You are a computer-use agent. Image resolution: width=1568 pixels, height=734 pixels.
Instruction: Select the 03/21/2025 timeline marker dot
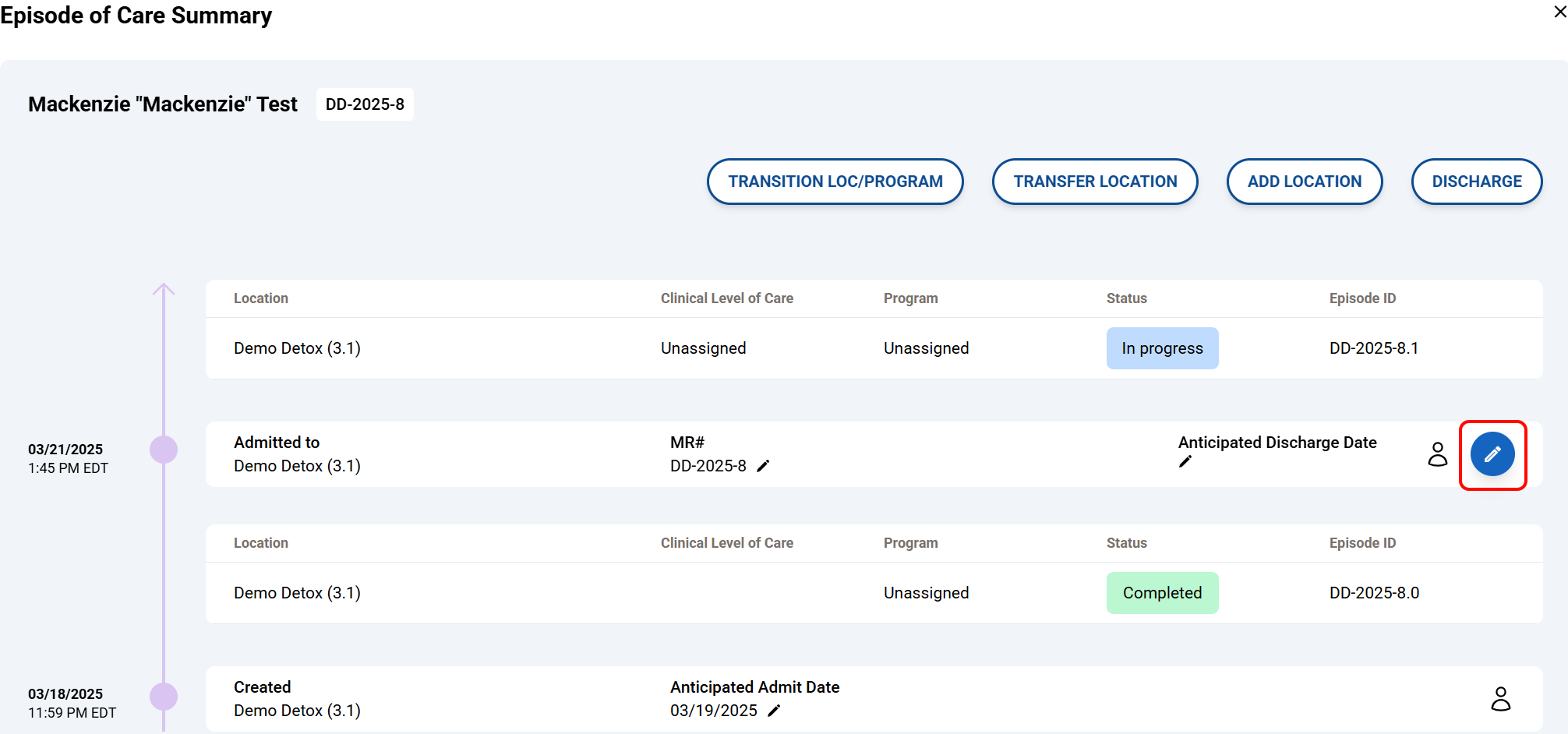164,450
